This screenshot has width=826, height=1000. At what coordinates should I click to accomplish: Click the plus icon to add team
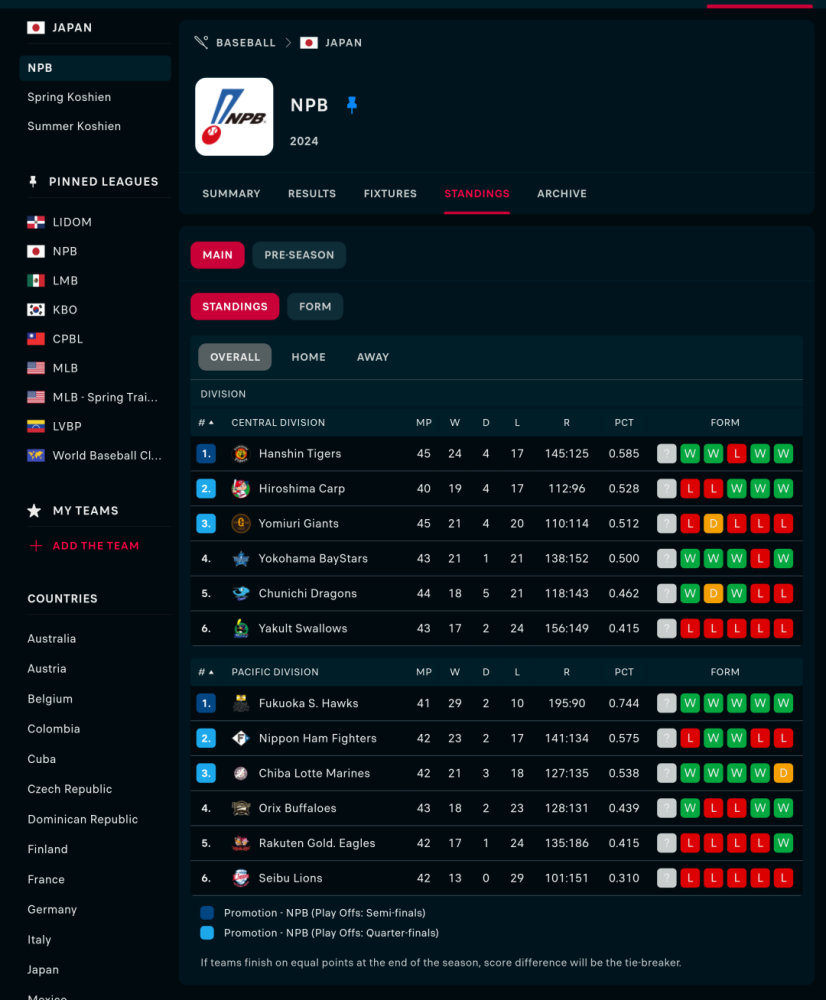(36, 546)
